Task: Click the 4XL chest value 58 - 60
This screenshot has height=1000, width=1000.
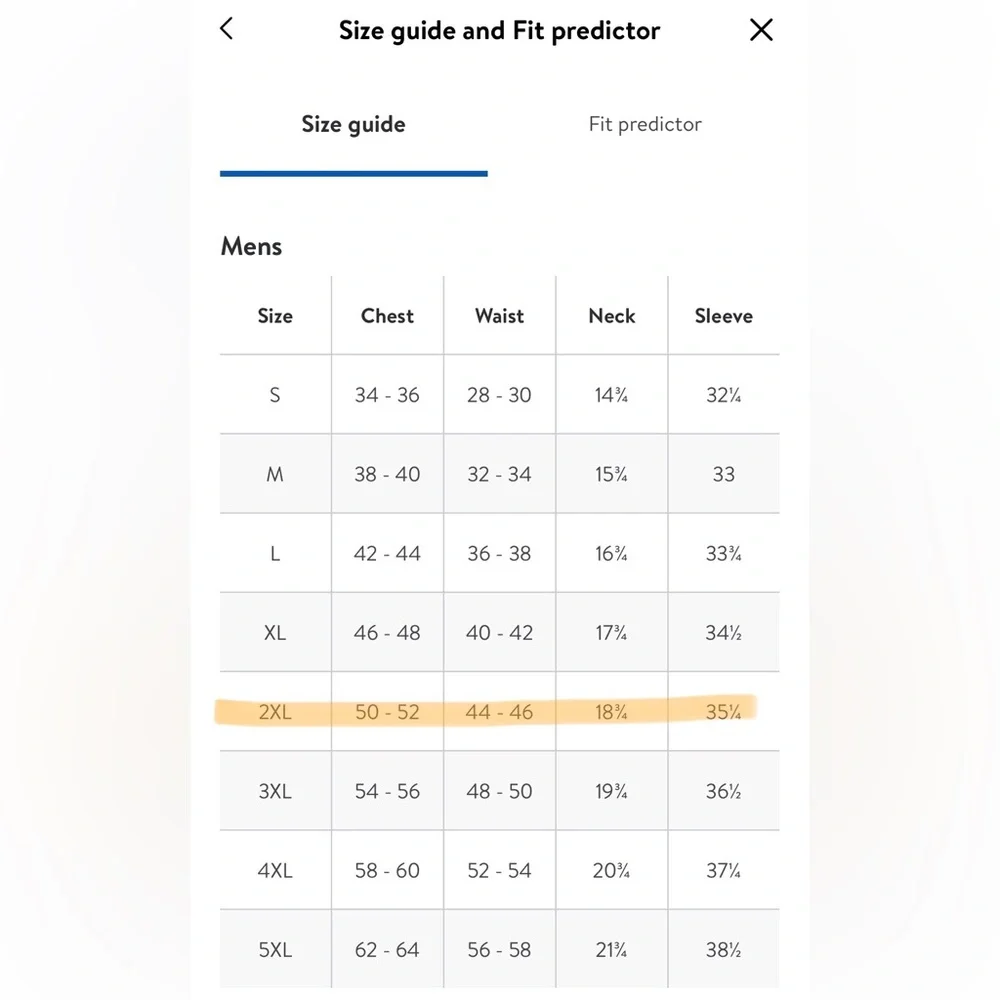Action: (x=387, y=870)
